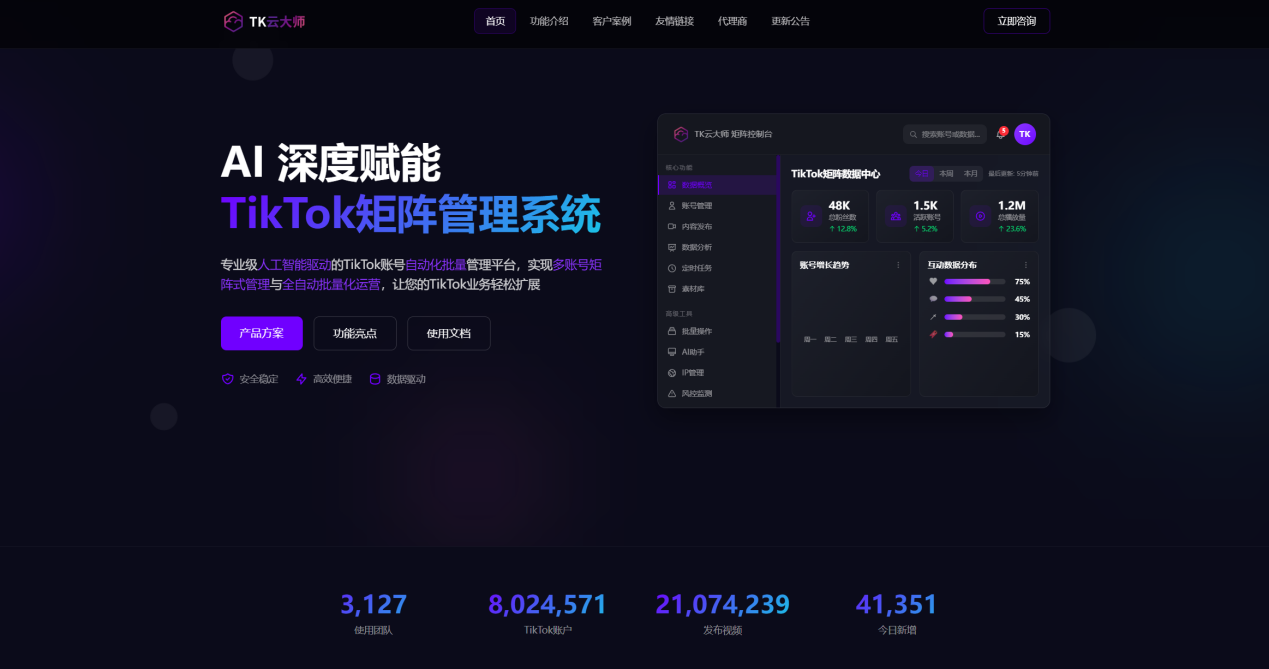The width and height of the screenshot is (1269, 669).
Task: Click the account search input field
Action: (945, 134)
